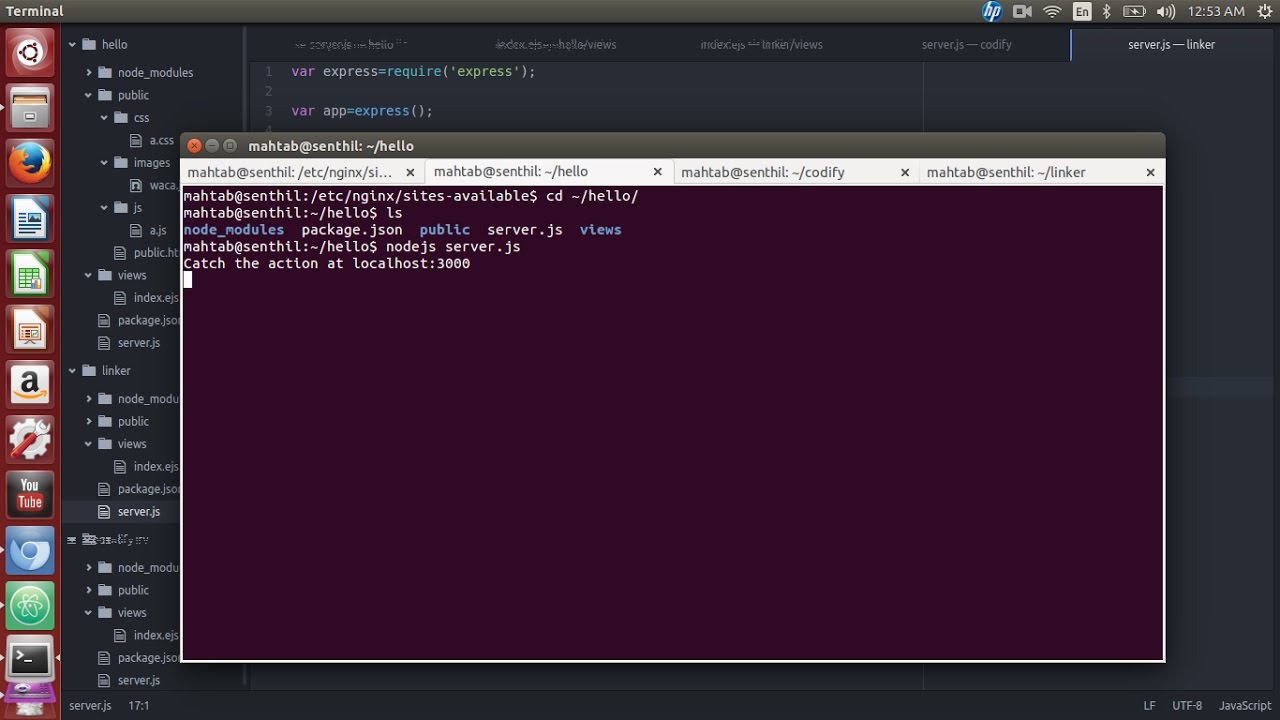Click the Terminal launcher icon
The width and height of the screenshot is (1280, 720).
tap(30, 660)
